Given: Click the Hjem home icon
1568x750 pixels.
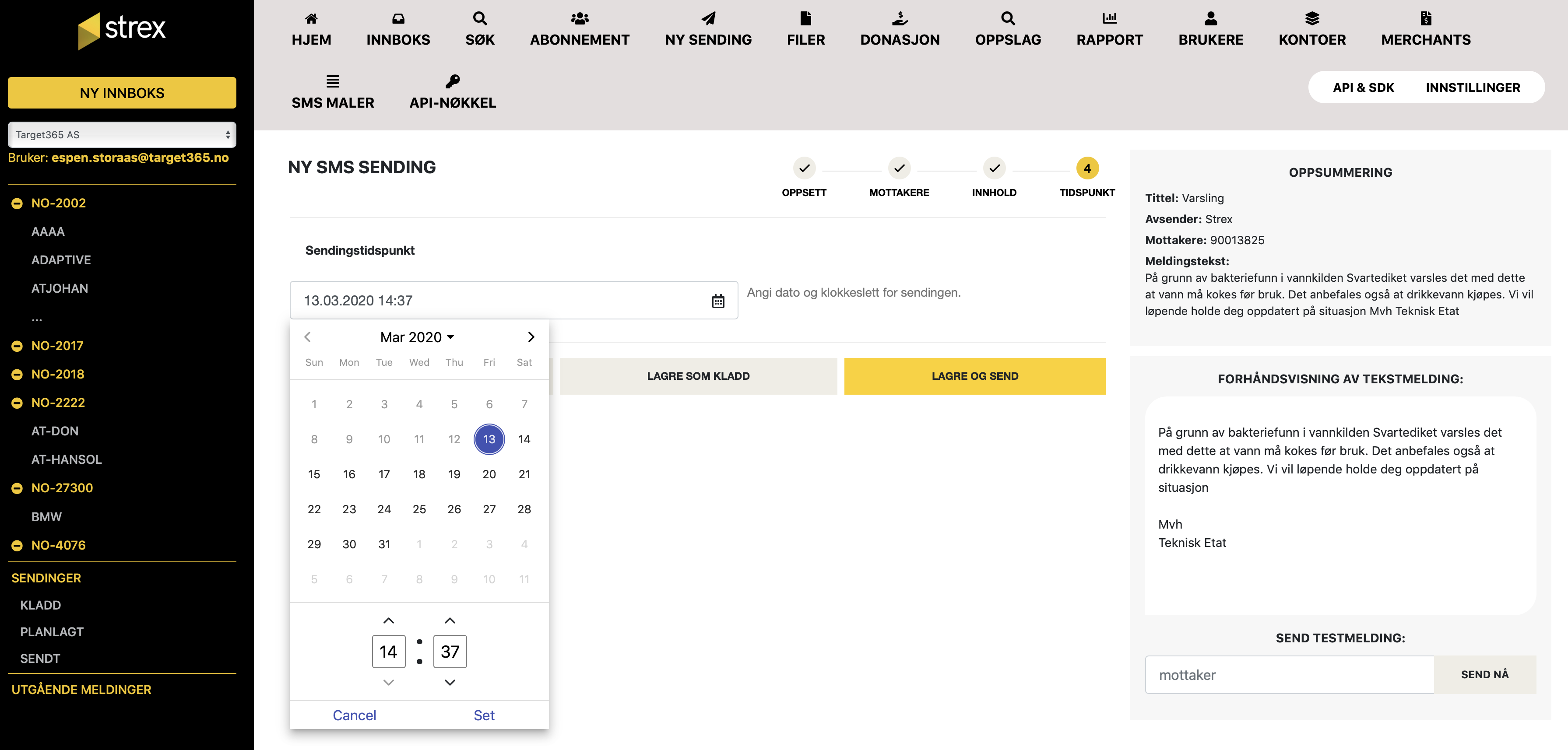Looking at the screenshot, I should 311,18.
